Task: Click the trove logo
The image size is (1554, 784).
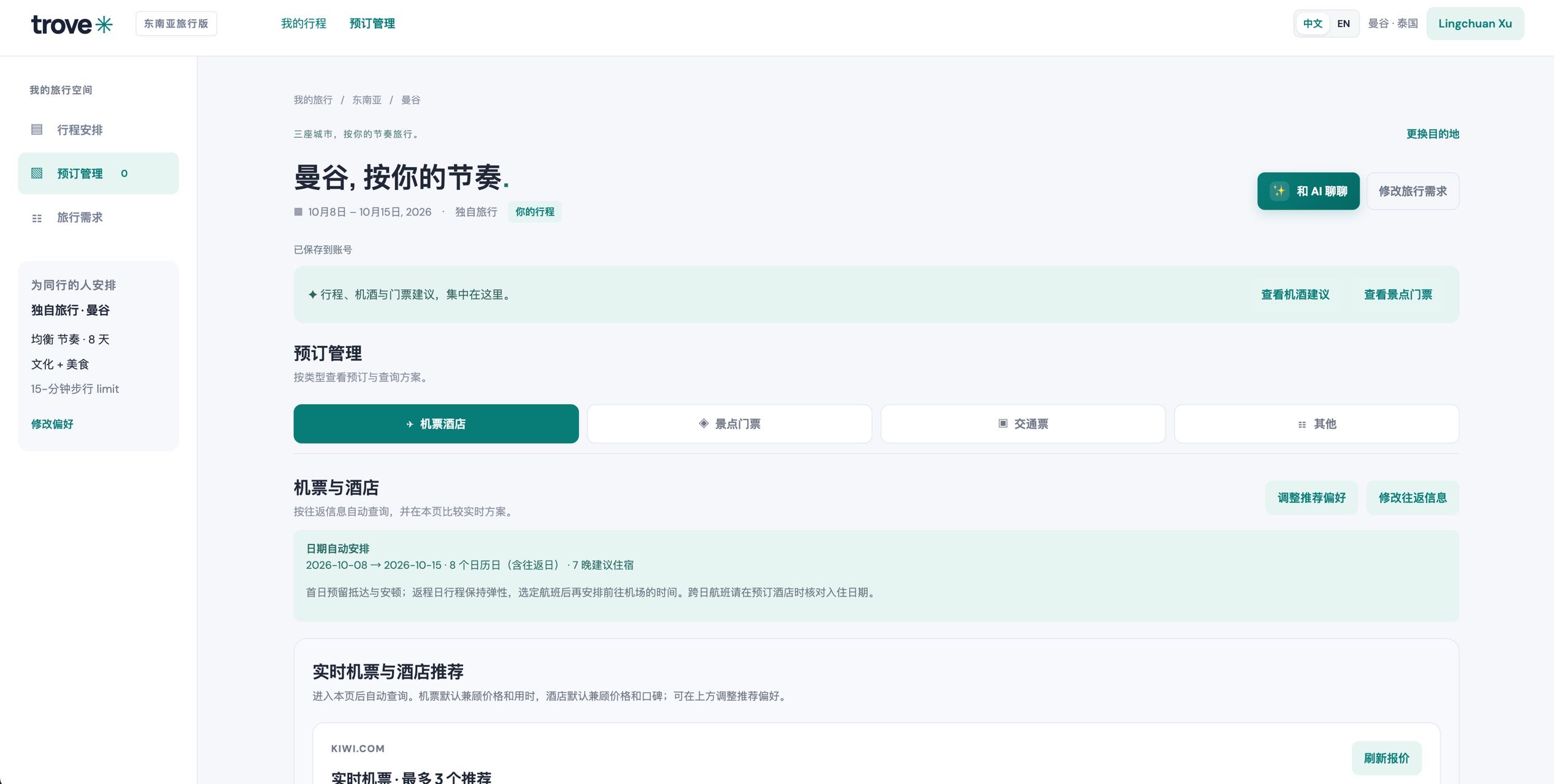Action: click(72, 24)
